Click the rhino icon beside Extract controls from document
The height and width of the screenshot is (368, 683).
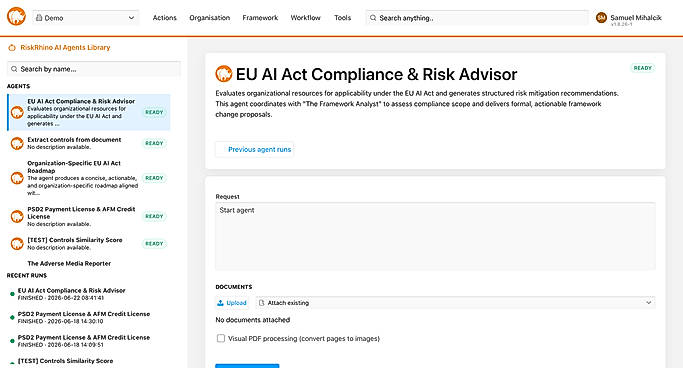[17, 143]
